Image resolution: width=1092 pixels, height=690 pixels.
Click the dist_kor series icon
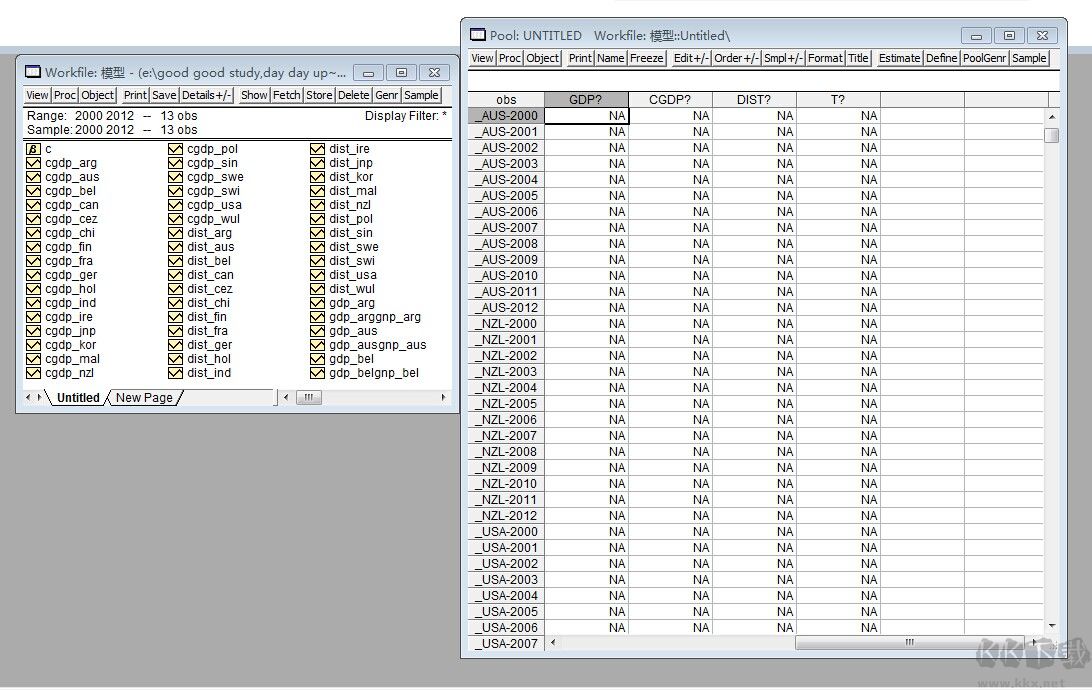tap(318, 177)
